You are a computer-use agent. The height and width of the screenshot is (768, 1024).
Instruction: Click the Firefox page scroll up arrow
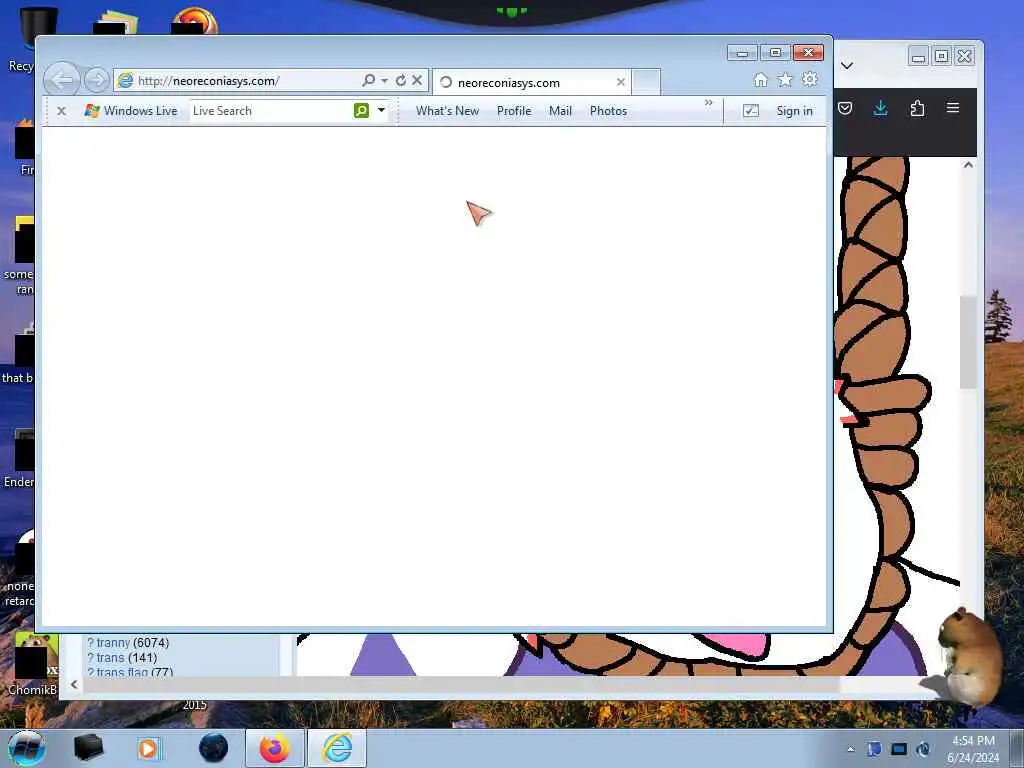coord(968,165)
